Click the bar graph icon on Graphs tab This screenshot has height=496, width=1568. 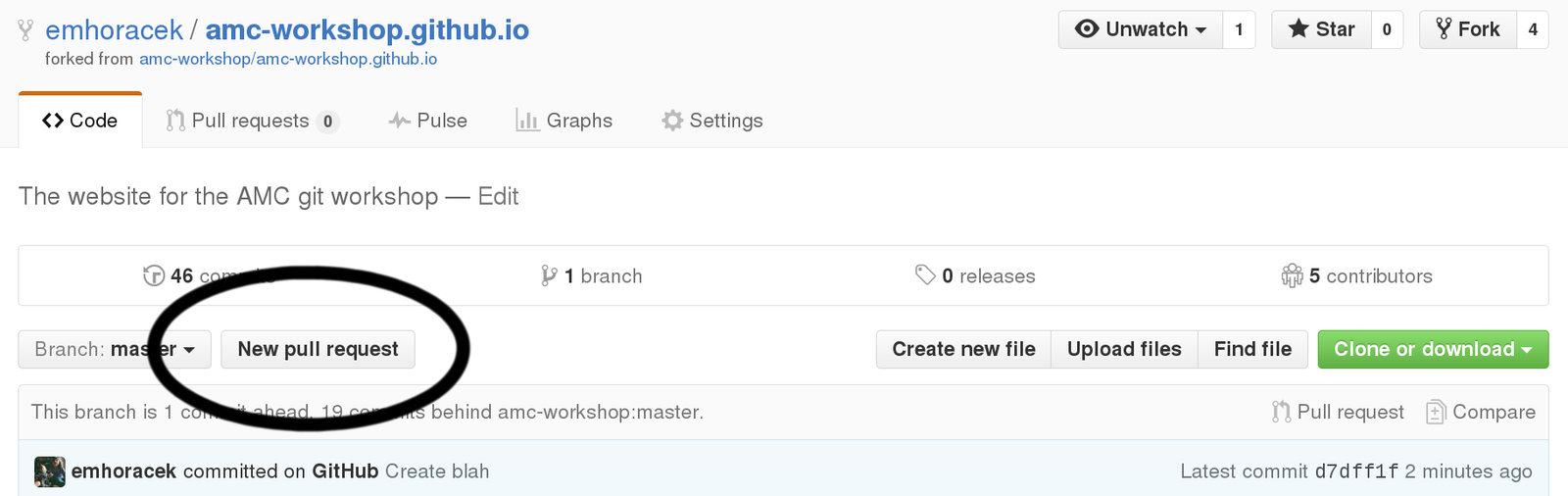527,121
